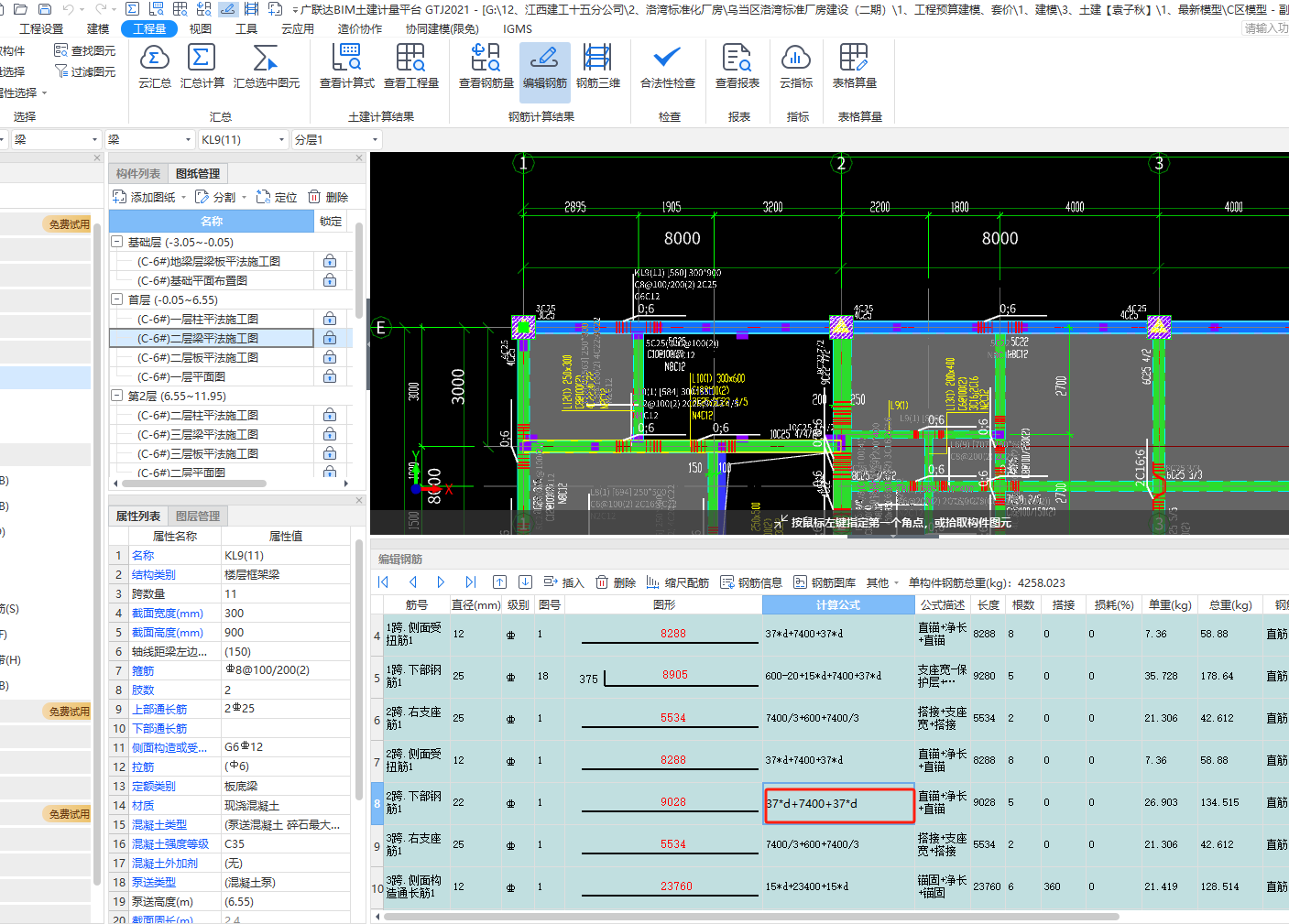Open the 工程设置 ribbon tab
This screenshot has height=924, width=1289.
[41, 28]
